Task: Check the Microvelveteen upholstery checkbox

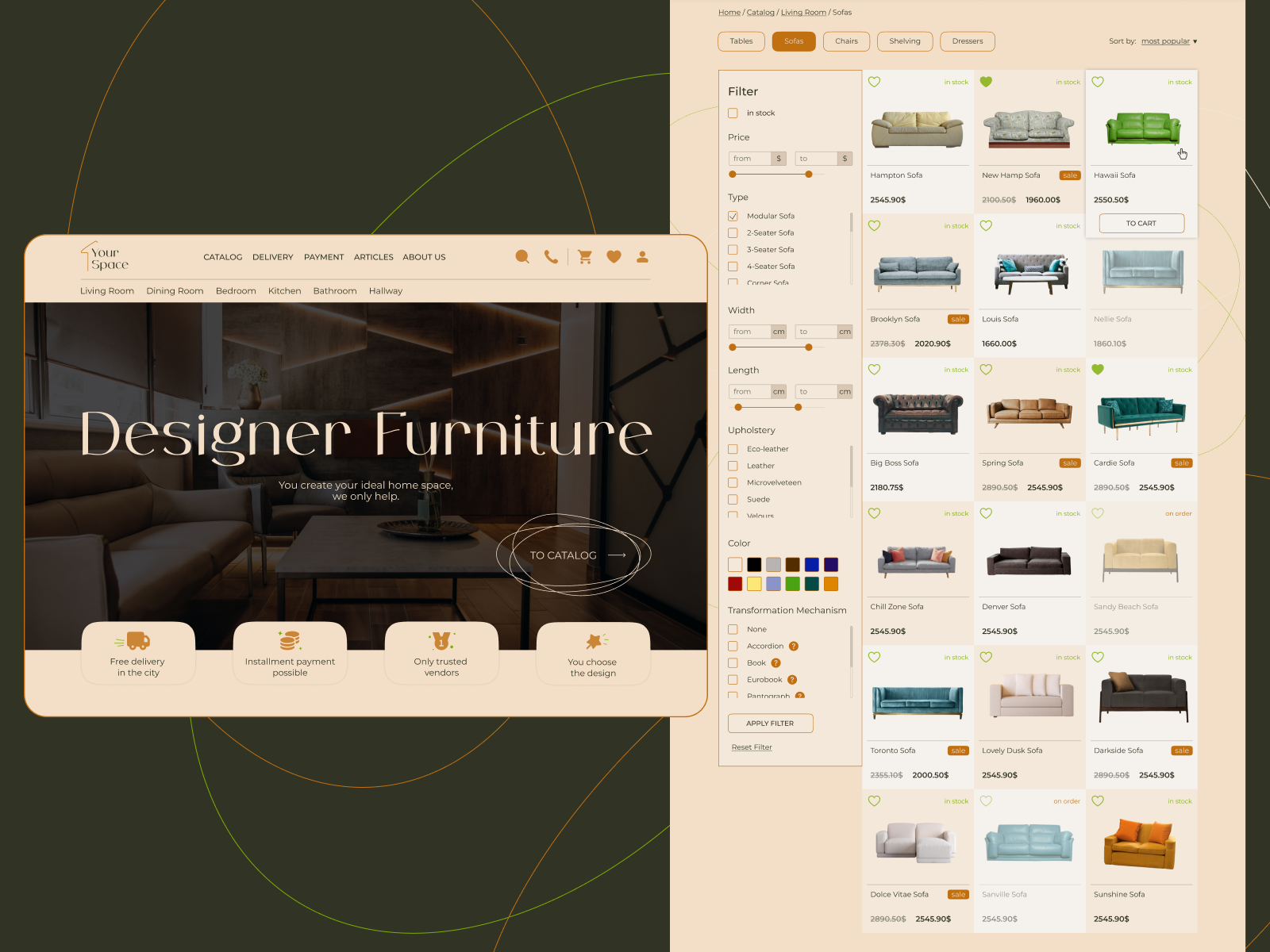Action: tap(733, 482)
